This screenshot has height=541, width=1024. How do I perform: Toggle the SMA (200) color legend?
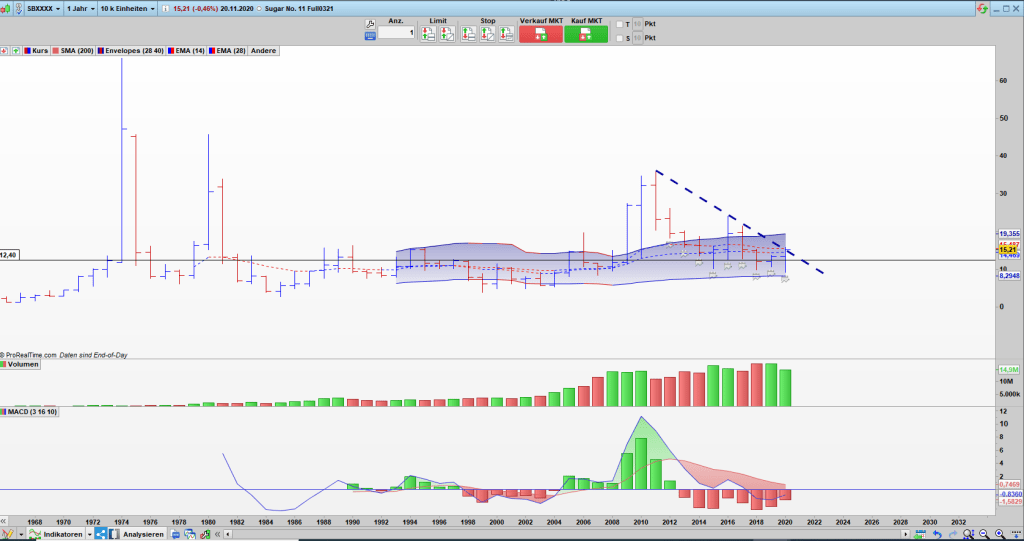(58, 50)
